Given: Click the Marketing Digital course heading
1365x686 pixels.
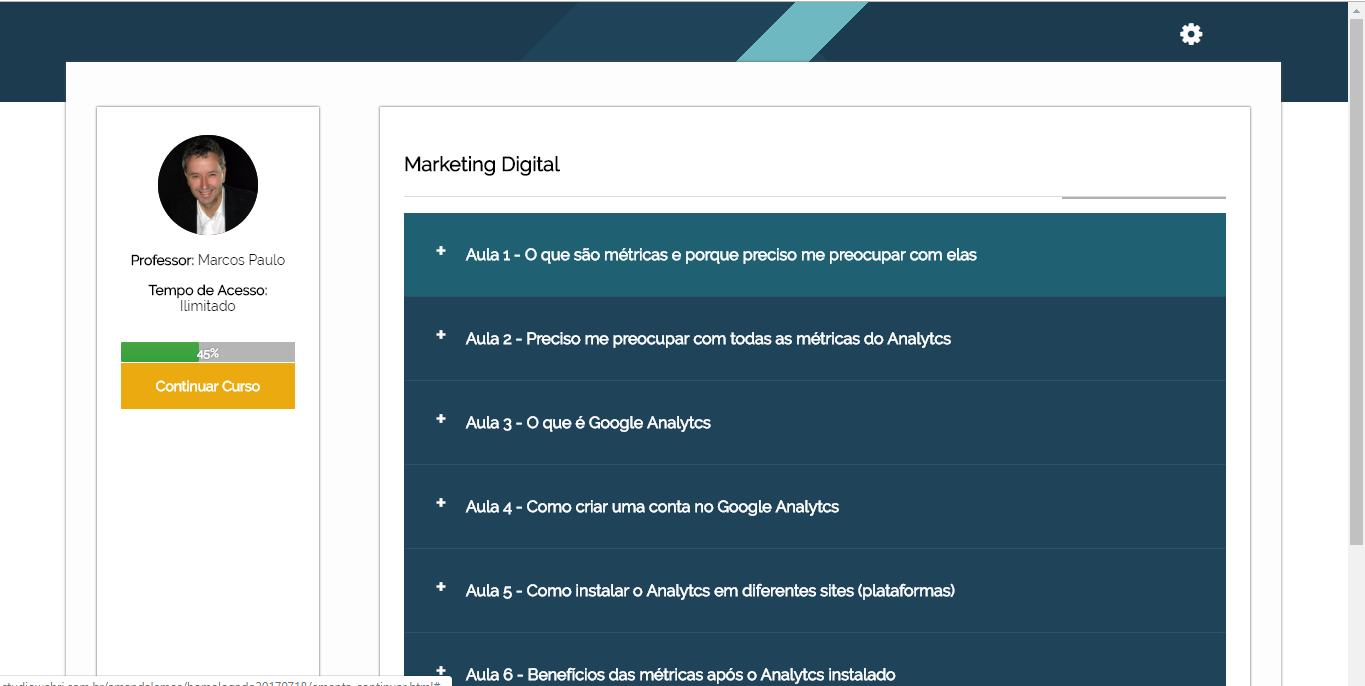Looking at the screenshot, I should tap(482, 165).
